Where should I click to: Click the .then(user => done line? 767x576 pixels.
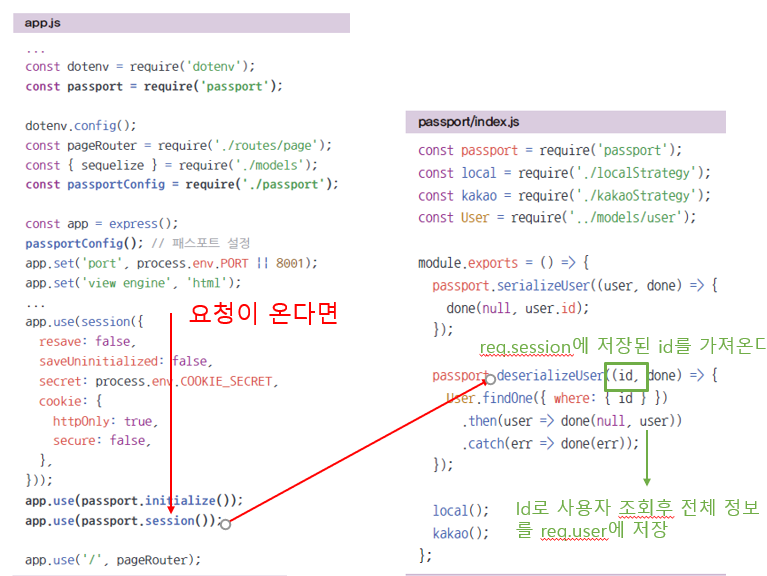click(x=571, y=421)
